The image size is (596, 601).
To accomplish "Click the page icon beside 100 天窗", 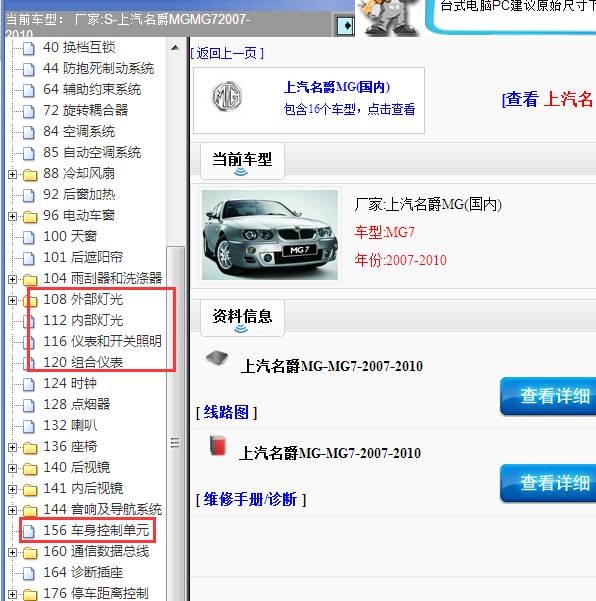I will (x=28, y=237).
